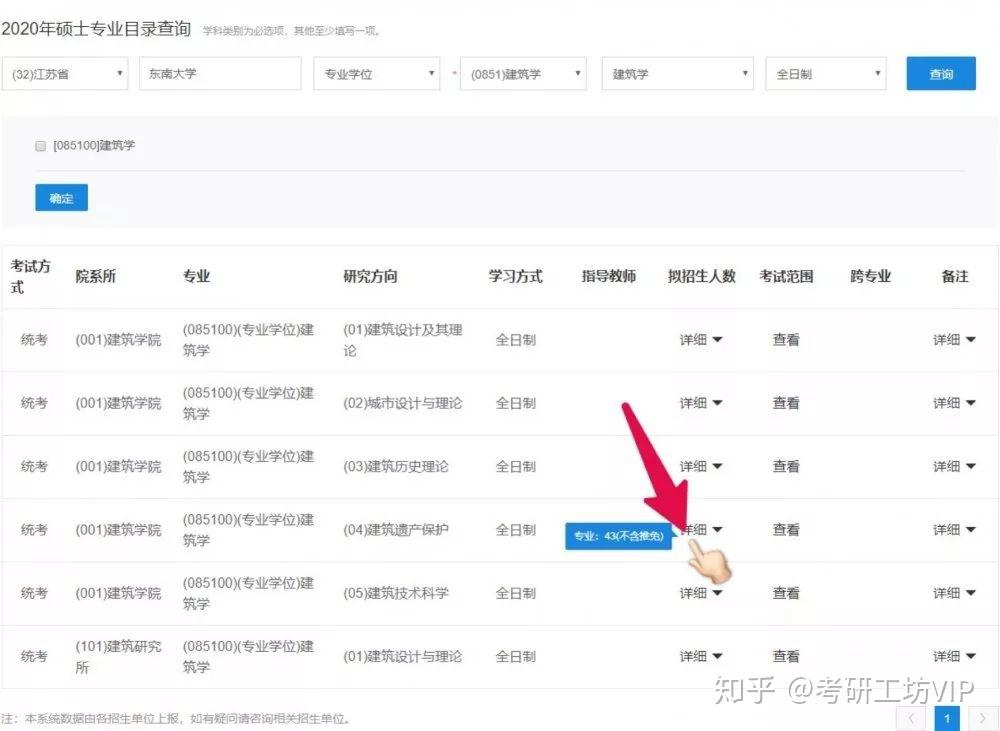Open the (0851)建筑学 discipline dropdown
This screenshot has width=1000, height=731.
click(x=523, y=74)
